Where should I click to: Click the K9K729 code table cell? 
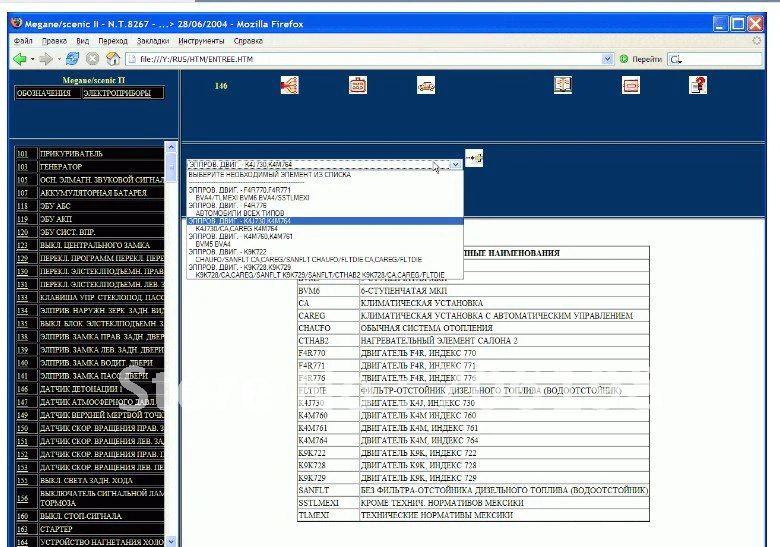point(328,478)
